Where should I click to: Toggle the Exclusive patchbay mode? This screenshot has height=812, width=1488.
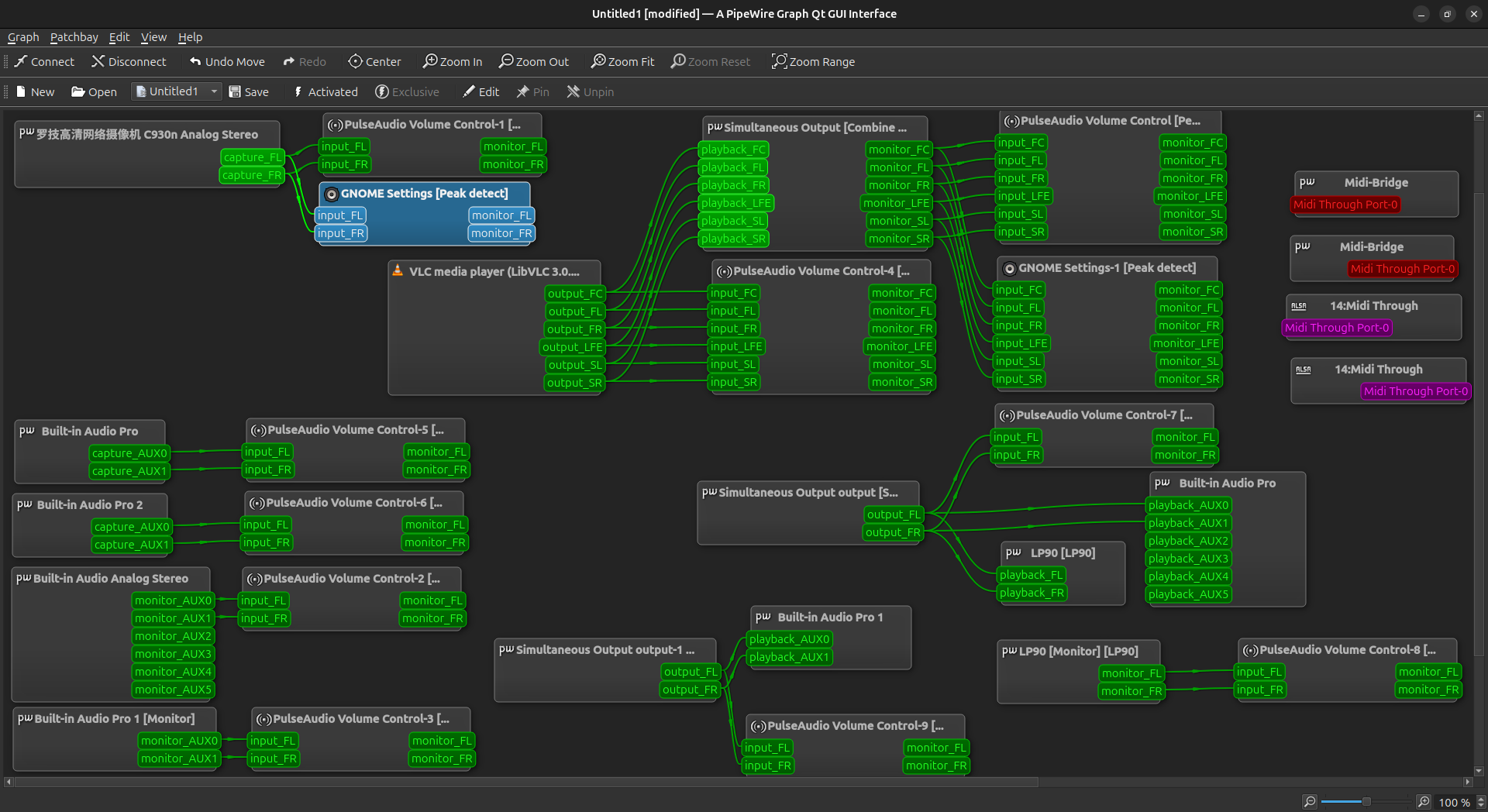tap(408, 91)
